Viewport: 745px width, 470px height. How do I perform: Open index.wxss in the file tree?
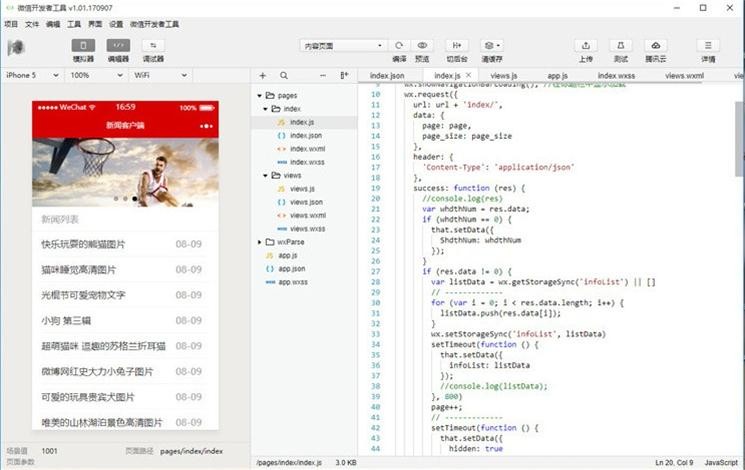point(304,162)
